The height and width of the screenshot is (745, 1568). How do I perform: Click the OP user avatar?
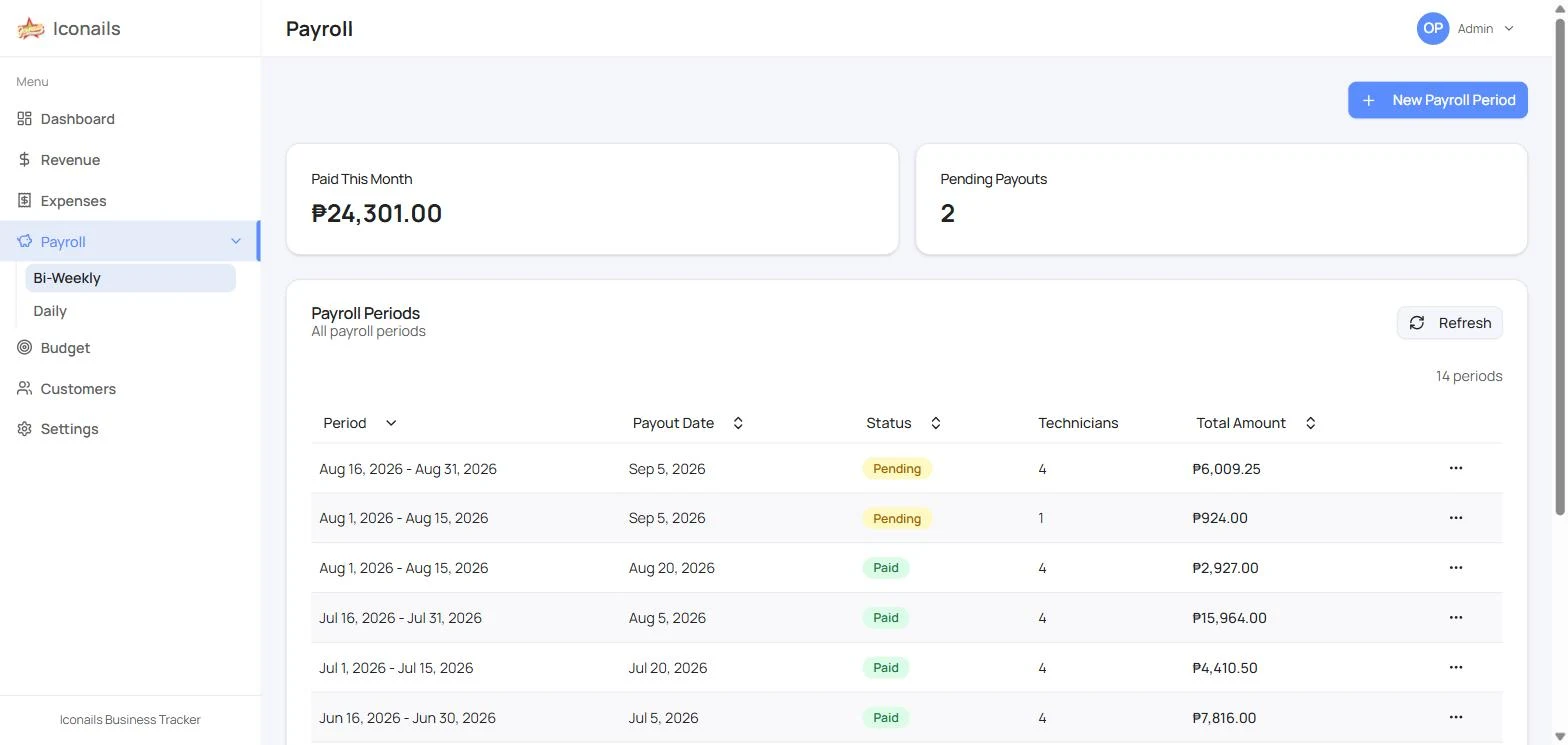[x=1433, y=29]
